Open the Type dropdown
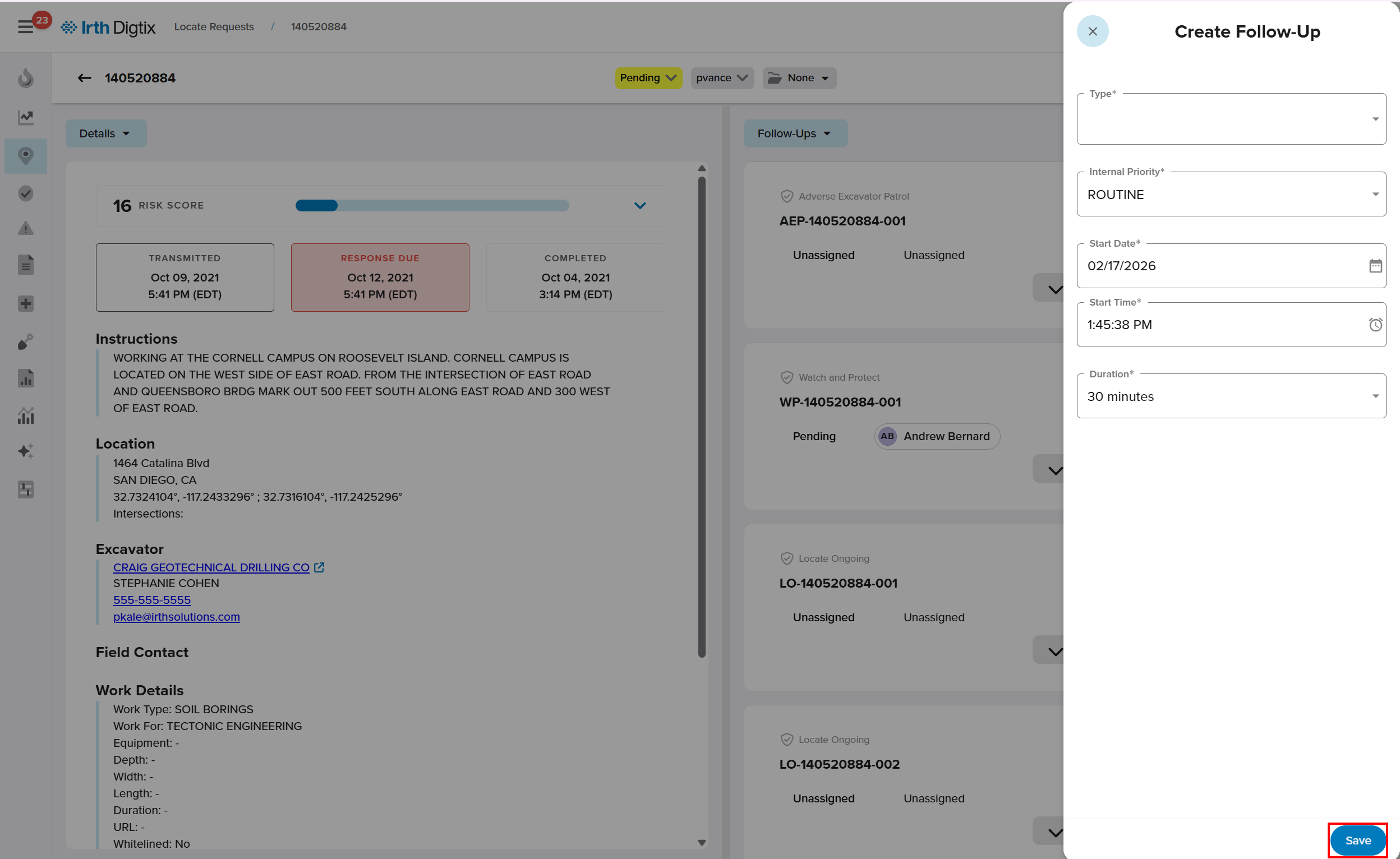Viewport: 1400px width, 859px height. (x=1231, y=119)
